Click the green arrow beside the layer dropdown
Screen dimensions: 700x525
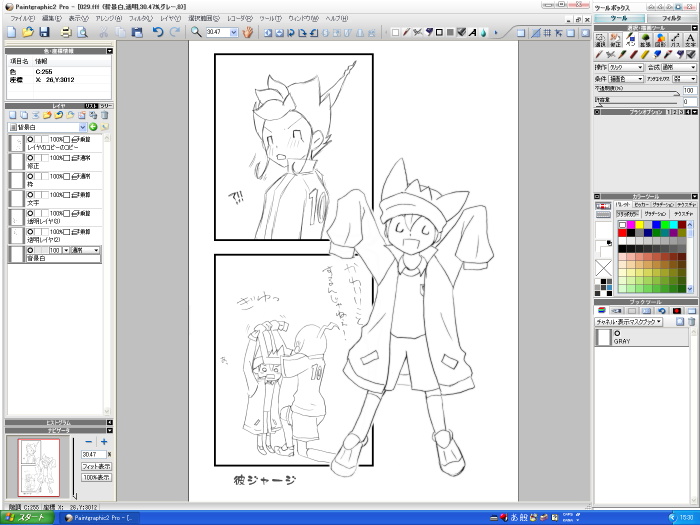pos(93,127)
